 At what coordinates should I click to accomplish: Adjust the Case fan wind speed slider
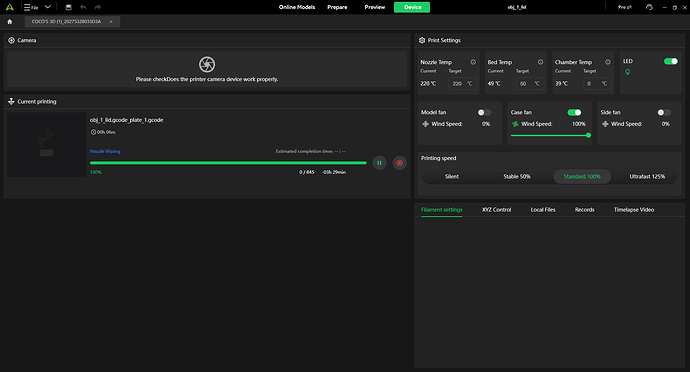[x=550, y=135]
